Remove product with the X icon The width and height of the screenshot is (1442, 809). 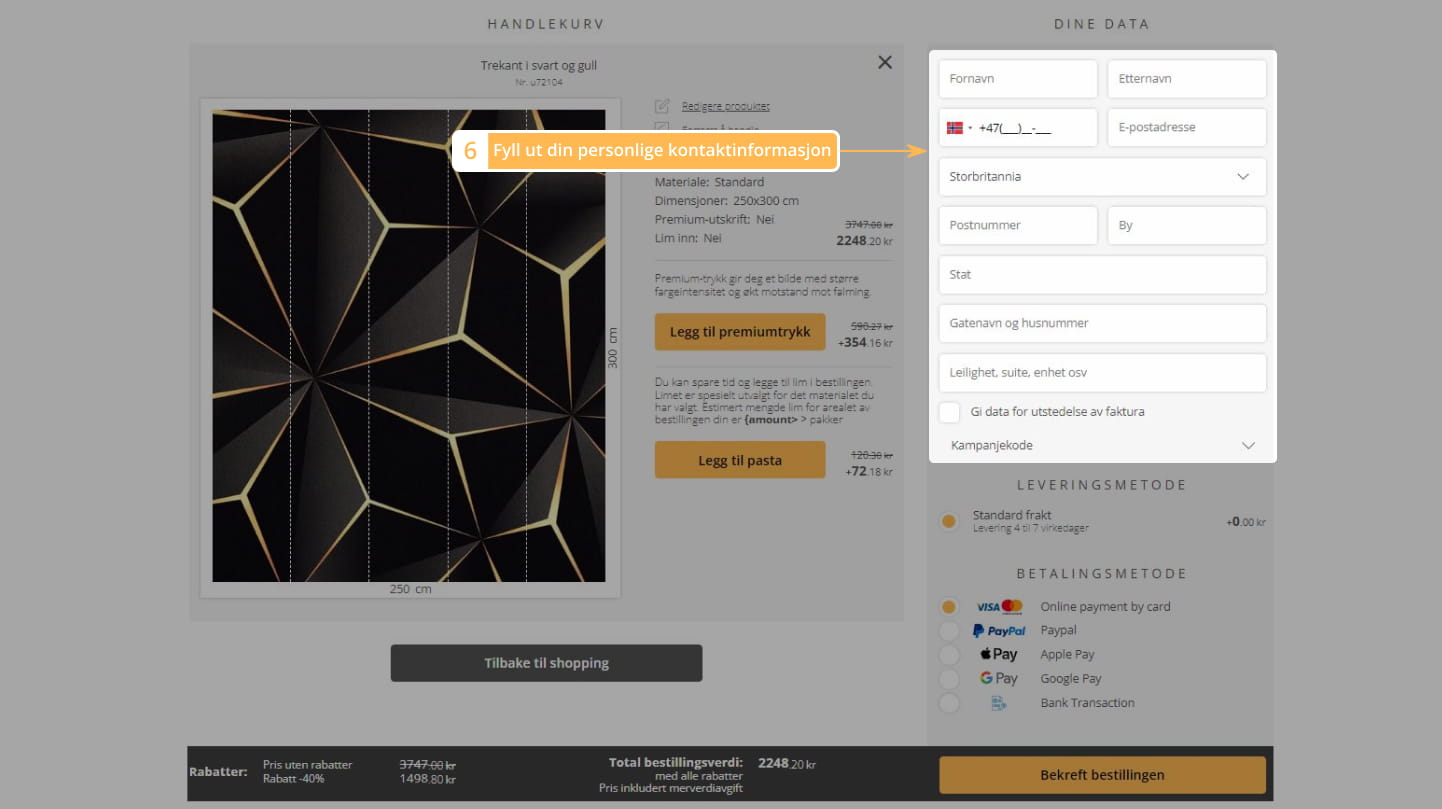884,62
